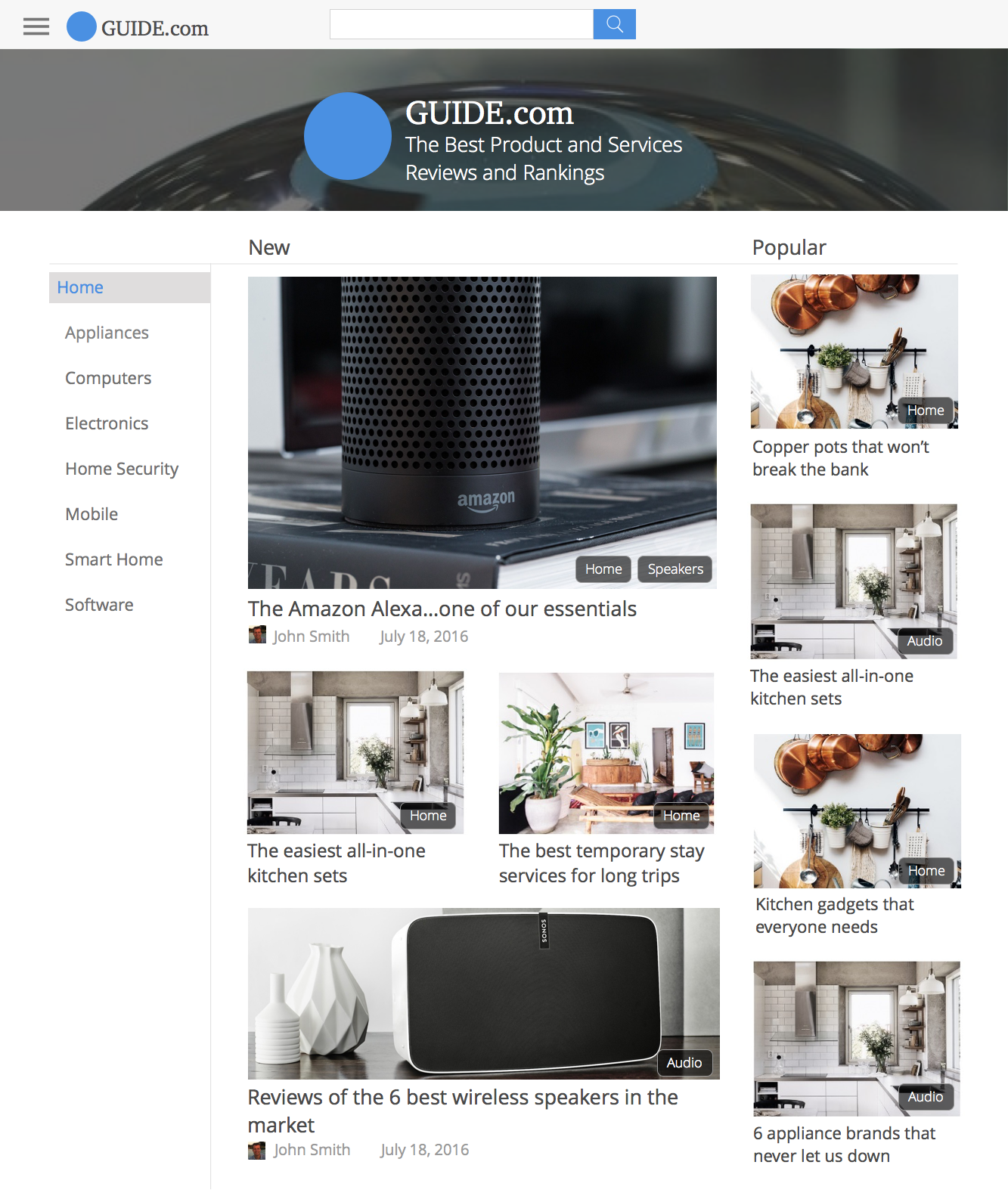Click the "New" section heading
Screen dimensions: 1008x1196
269,248
